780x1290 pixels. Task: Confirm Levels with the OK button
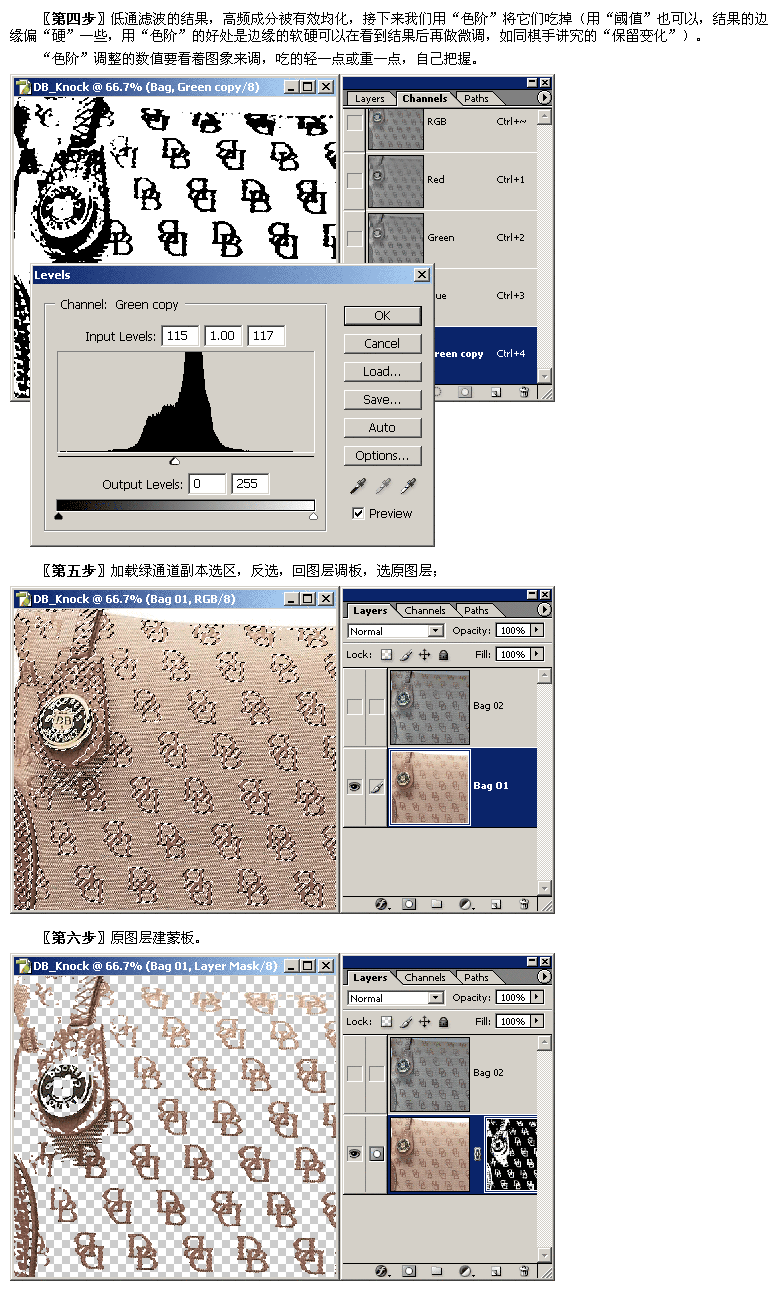click(x=382, y=316)
